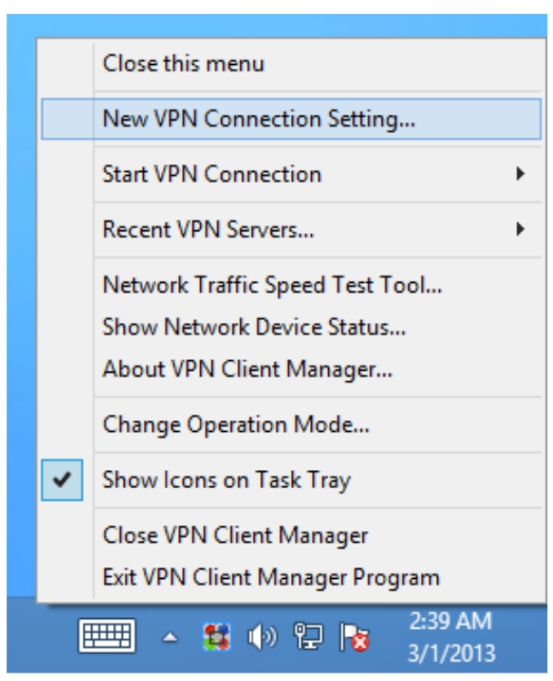553x681 pixels.
Task: Open the touch keyboard icon
Action: pos(107,636)
